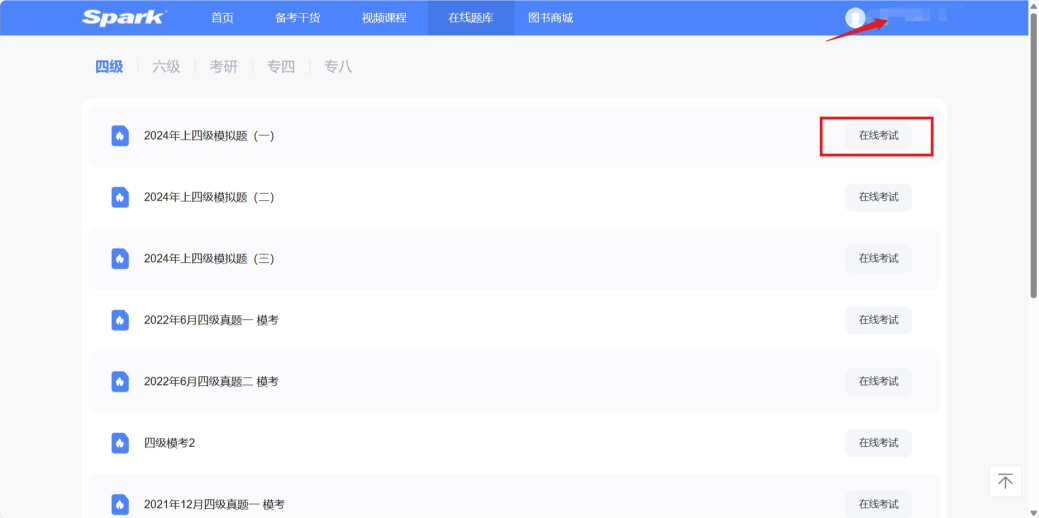Open the 图书商城 navigation item
This screenshot has height=518, width=1039.
point(550,17)
